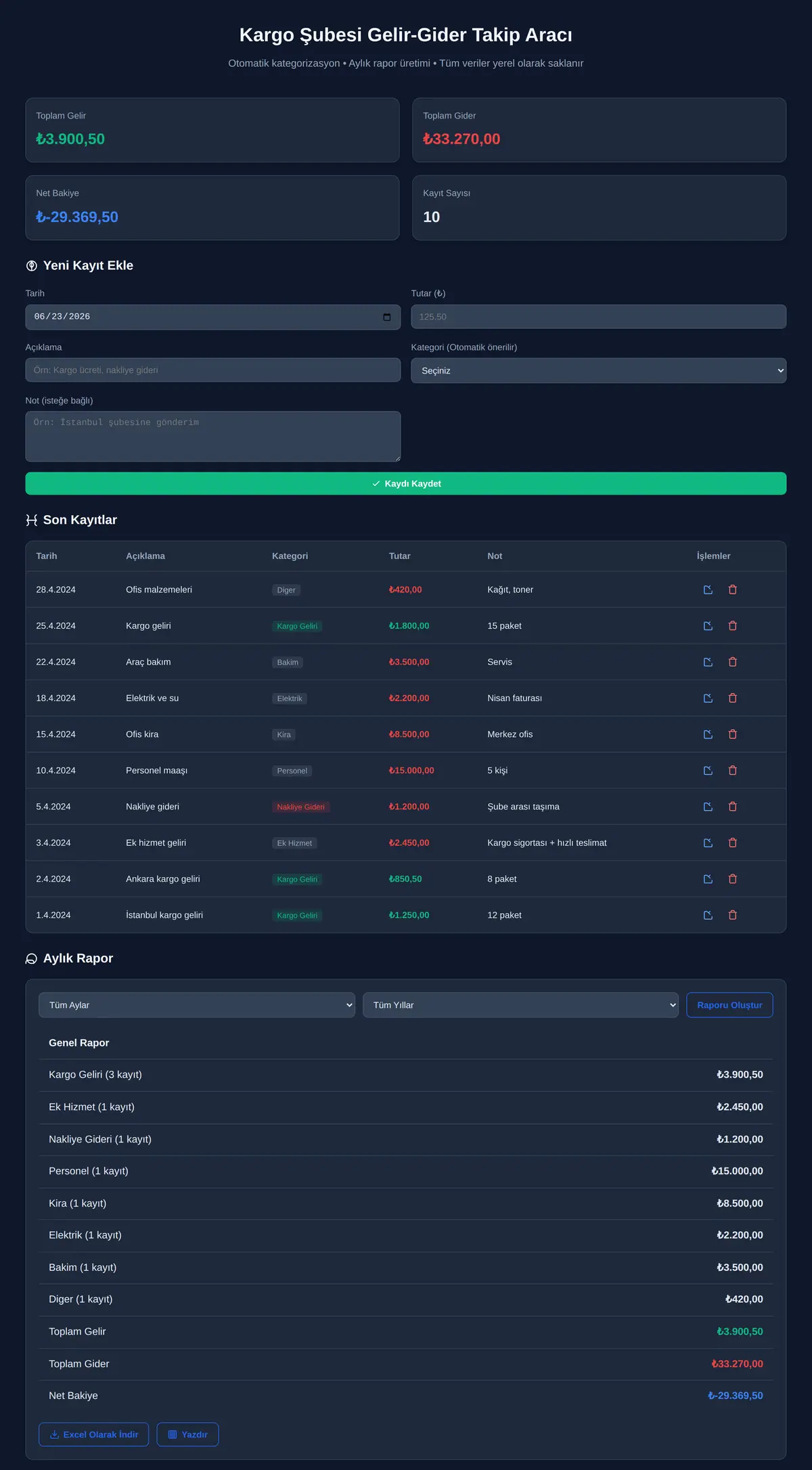Viewport: 812px width, 1470px height.
Task: Focus the Tutar amount input
Action: click(x=599, y=317)
